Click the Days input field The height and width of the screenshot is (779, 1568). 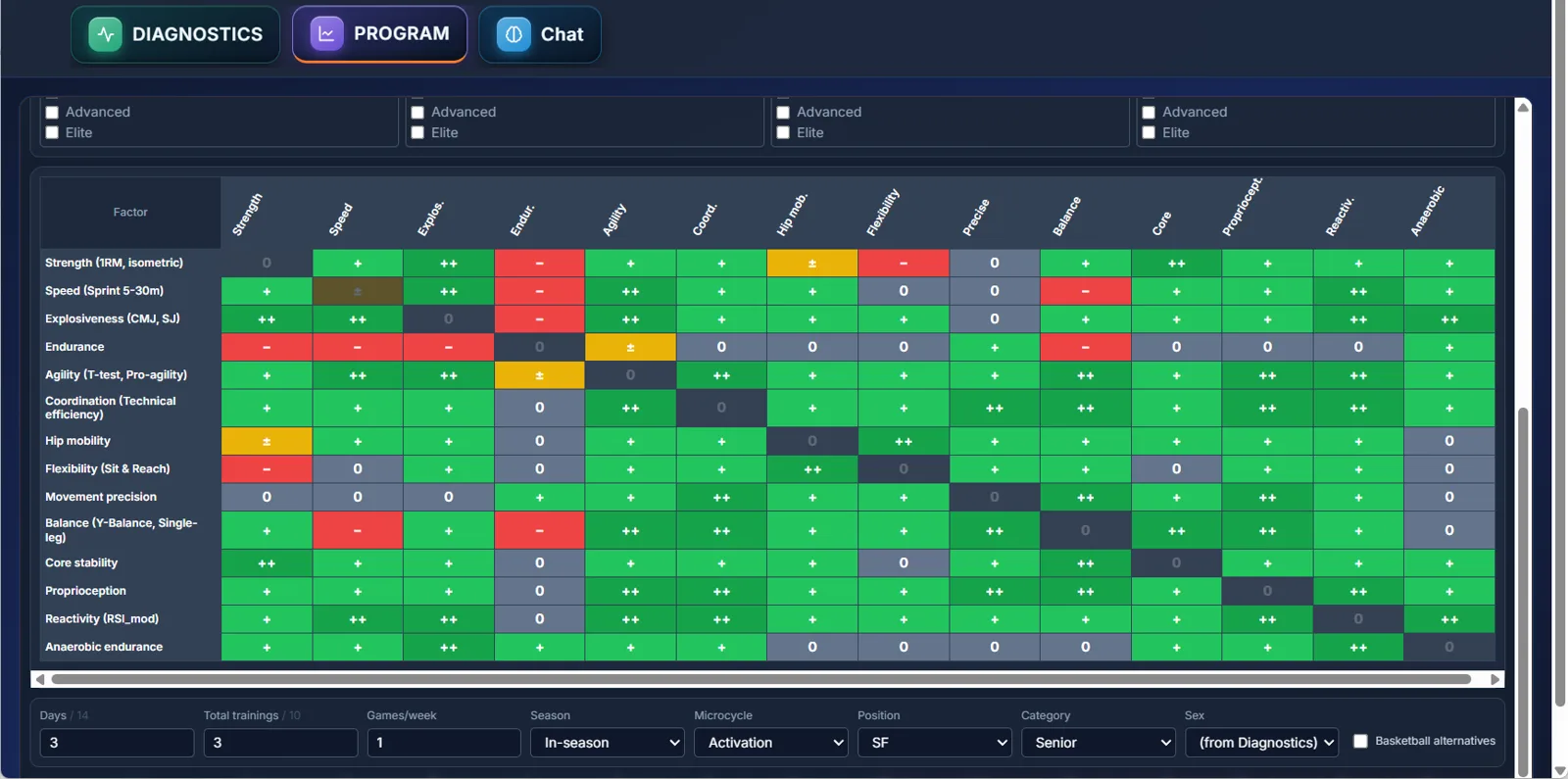click(x=117, y=743)
